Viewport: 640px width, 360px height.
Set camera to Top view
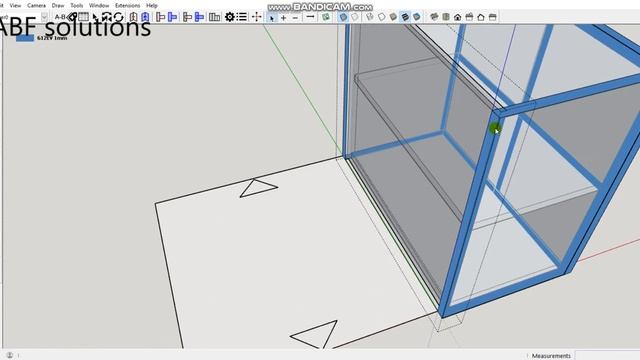pyautogui.click(x=446, y=17)
